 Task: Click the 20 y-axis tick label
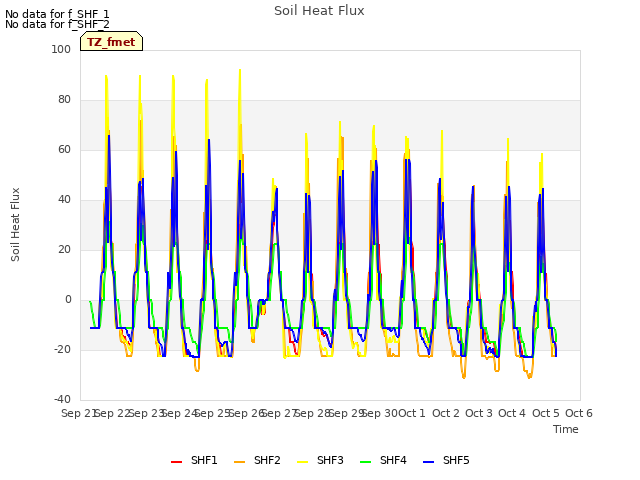click(64, 249)
